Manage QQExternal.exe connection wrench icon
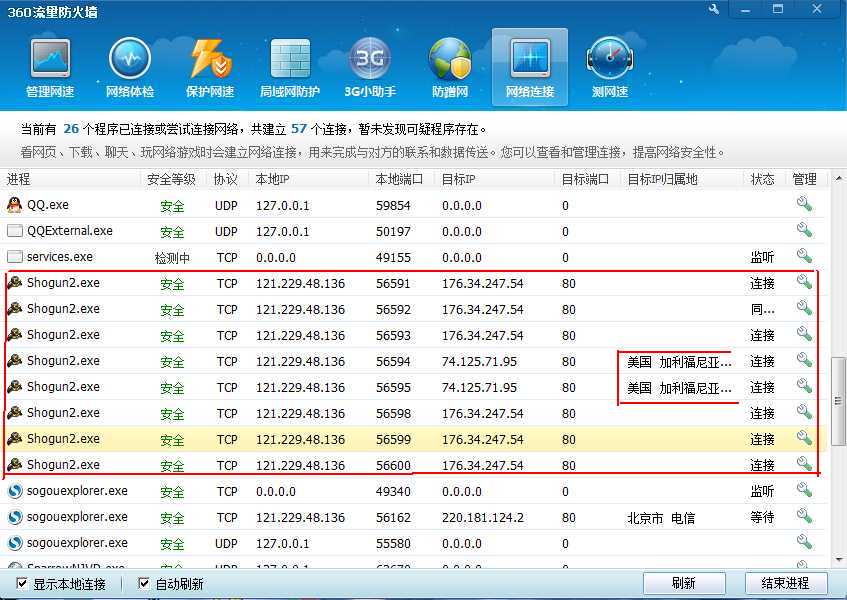The height and width of the screenshot is (600, 847). 804,230
